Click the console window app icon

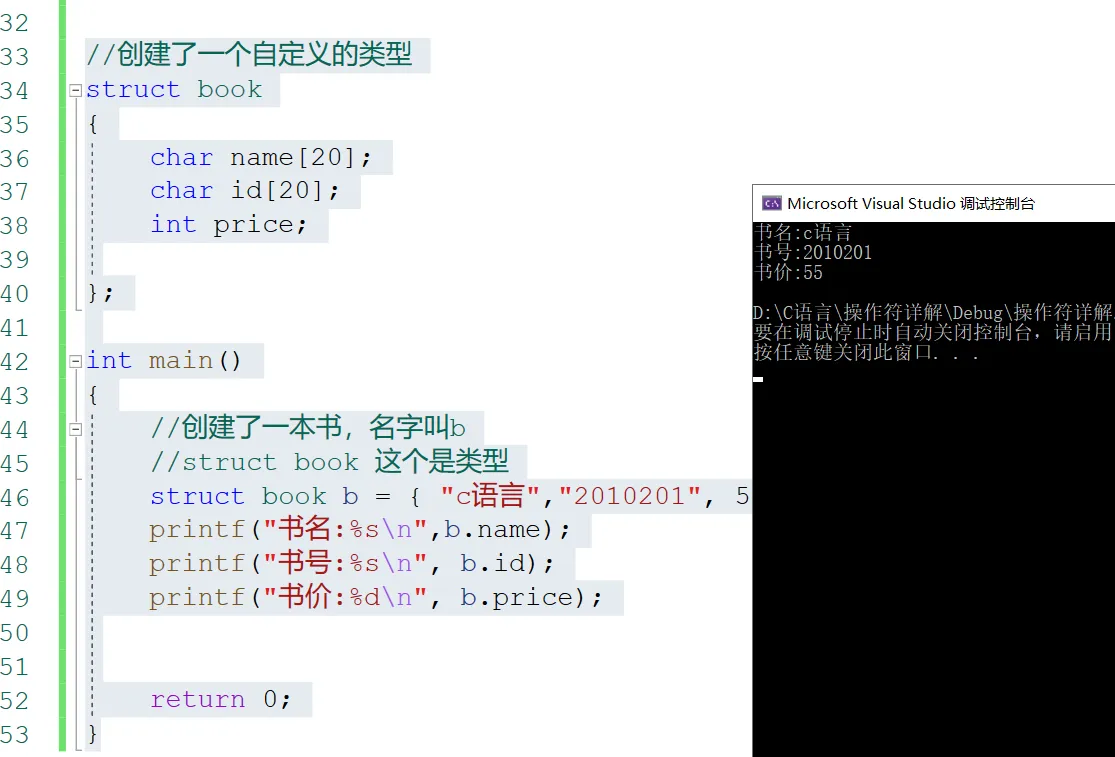[772, 204]
